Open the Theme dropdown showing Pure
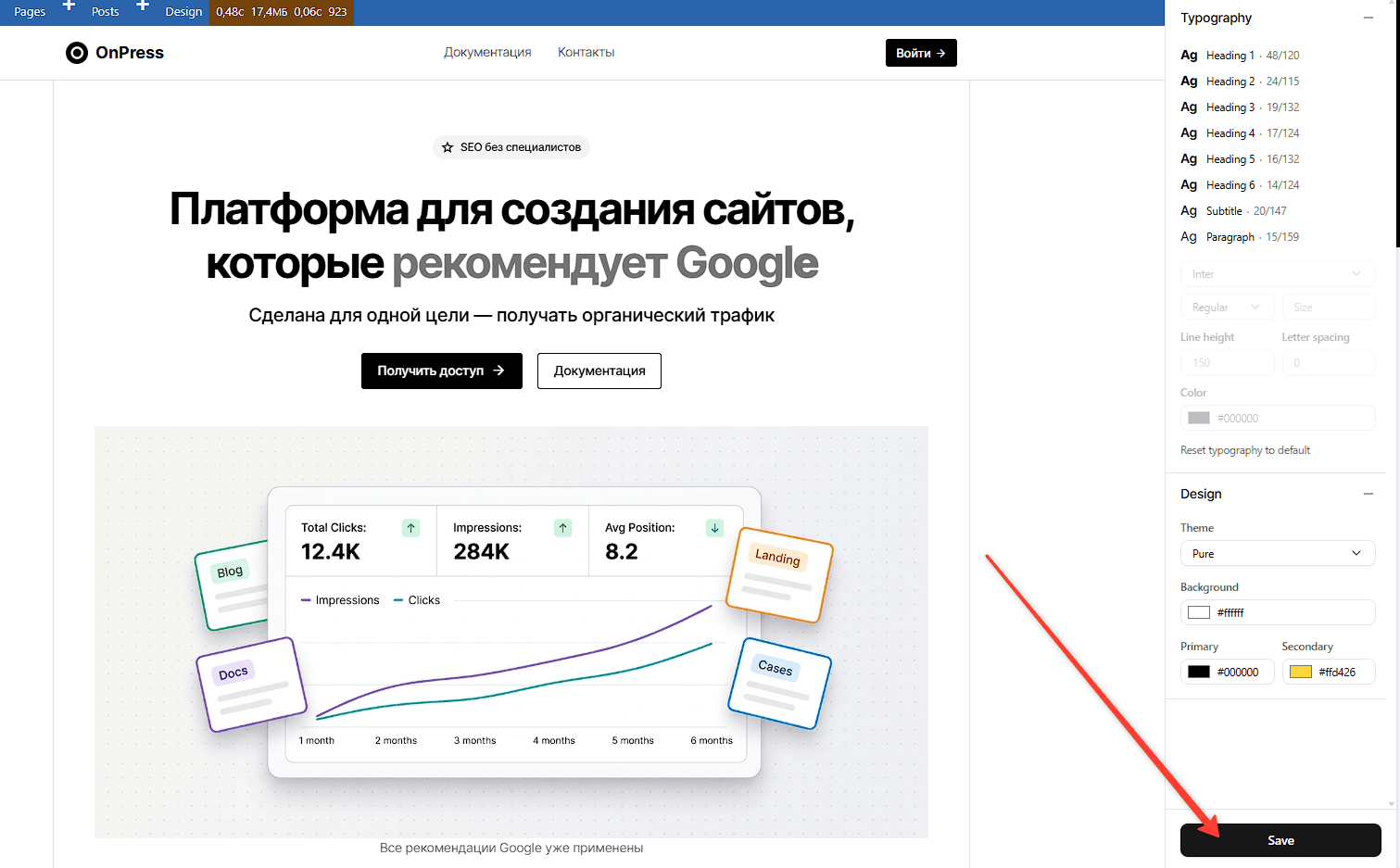Screen dimensions: 1400x868 (x=1278, y=554)
